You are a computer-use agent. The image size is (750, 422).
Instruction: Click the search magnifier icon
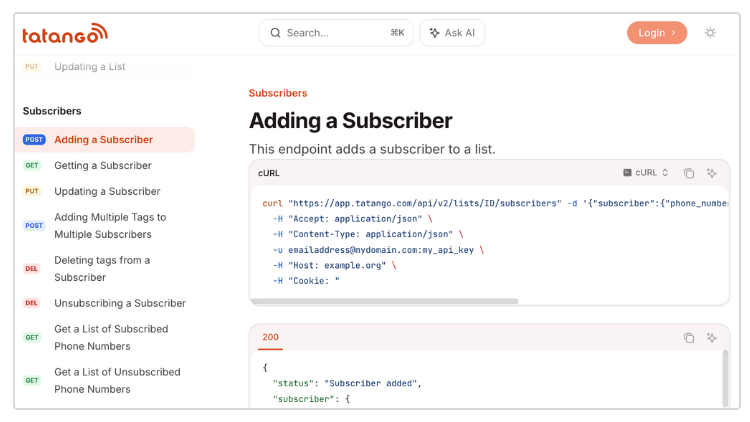tap(275, 33)
